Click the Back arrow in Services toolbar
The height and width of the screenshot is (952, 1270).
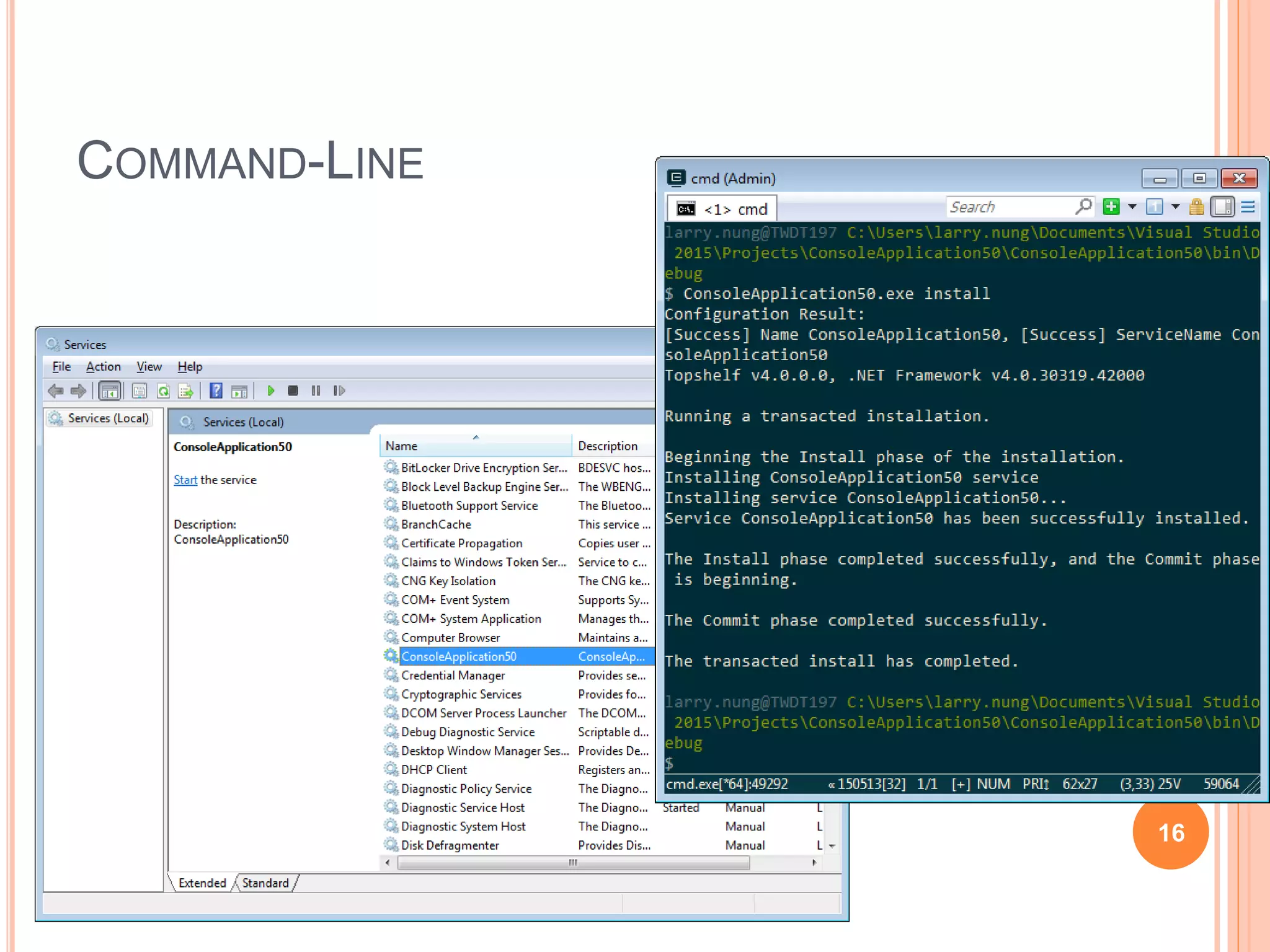pyautogui.click(x=56, y=391)
